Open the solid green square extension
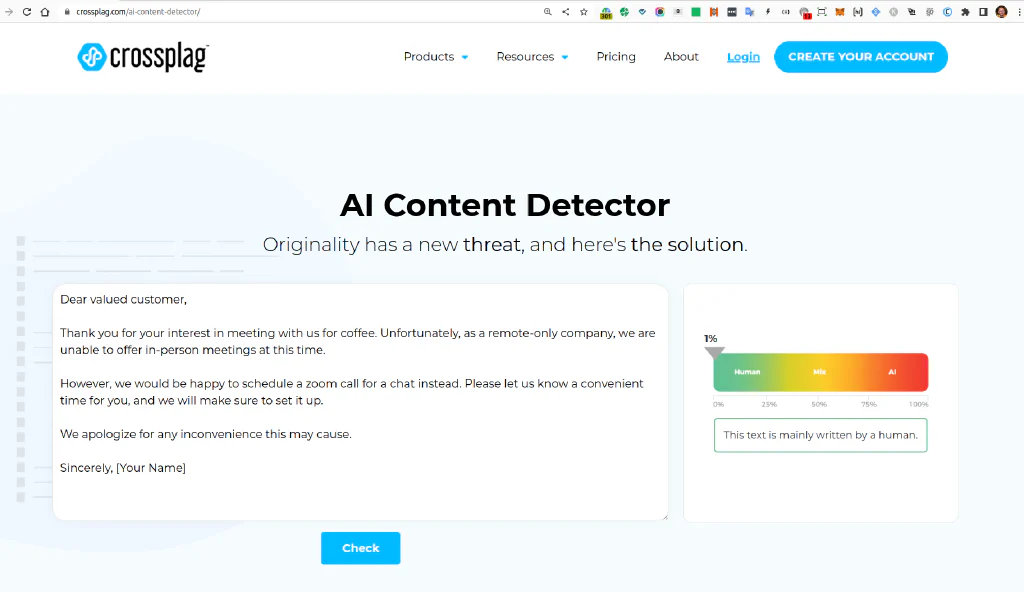 (x=696, y=12)
